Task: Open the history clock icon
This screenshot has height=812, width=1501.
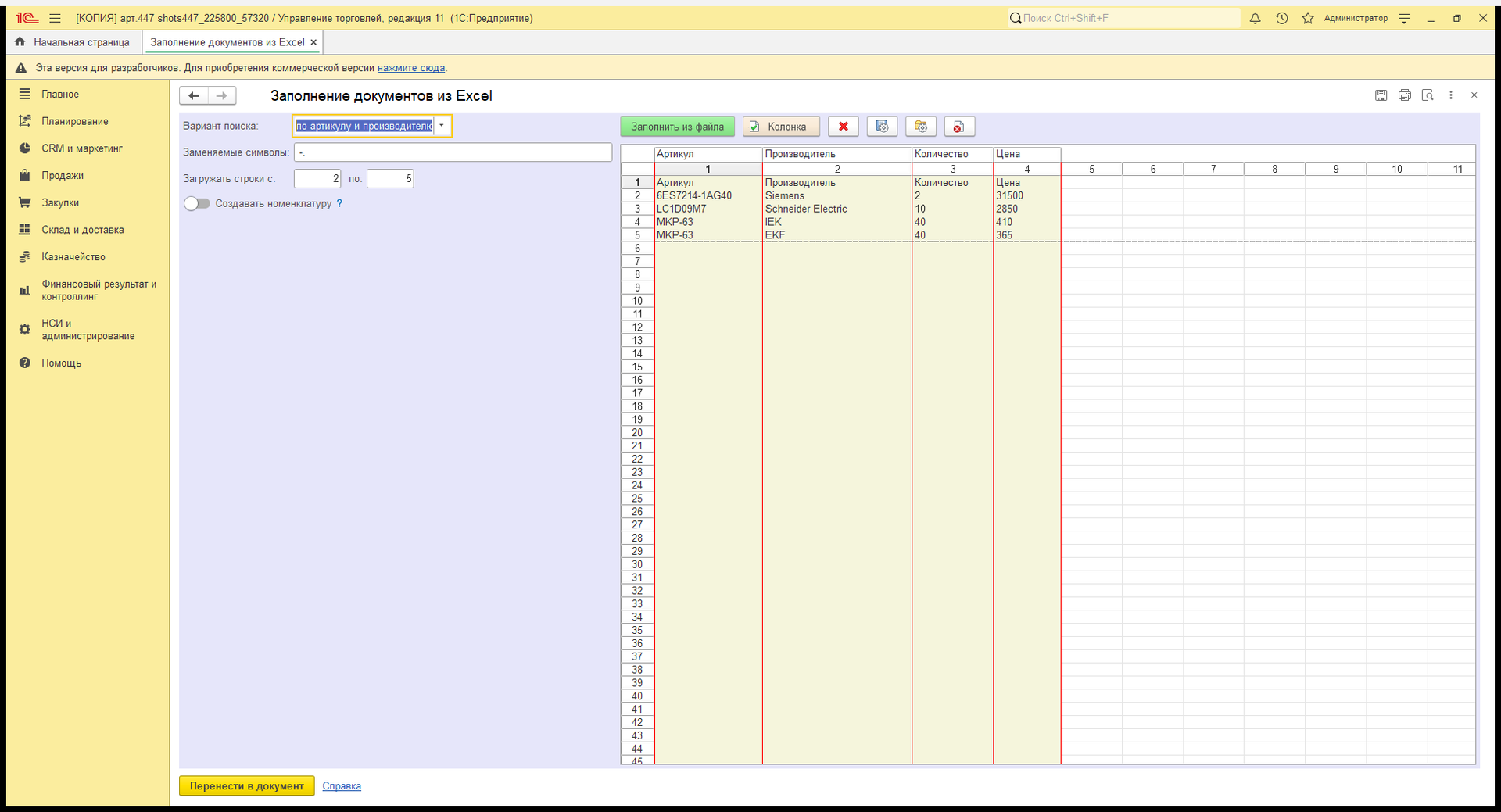Action: [1281, 18]
